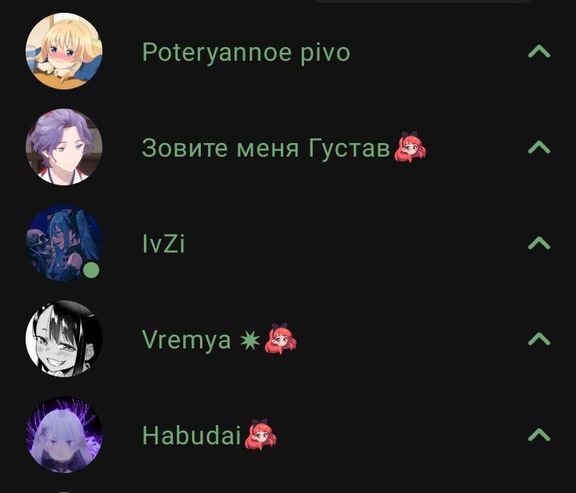Click the red-haired girl badge next to Vremya
This screenshot has width=576, height=493.
(281, 339)
